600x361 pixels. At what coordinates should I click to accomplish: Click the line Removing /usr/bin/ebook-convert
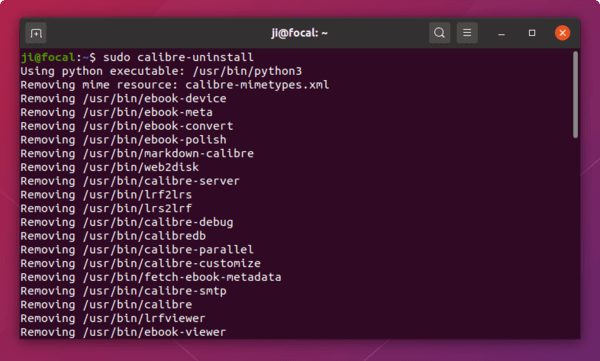coord(127,126)
